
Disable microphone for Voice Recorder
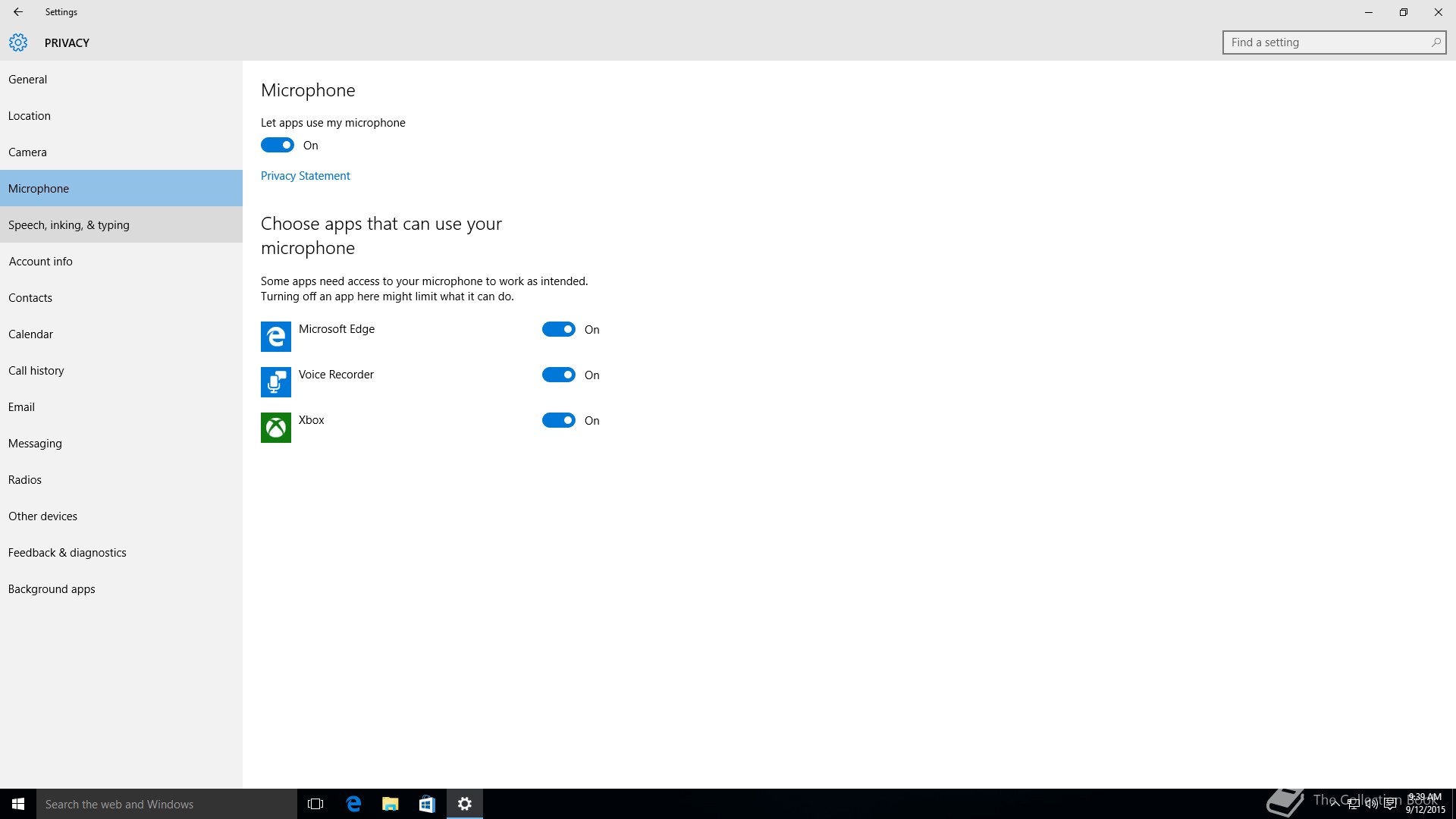pyautogui.click(x=559, y=375)
